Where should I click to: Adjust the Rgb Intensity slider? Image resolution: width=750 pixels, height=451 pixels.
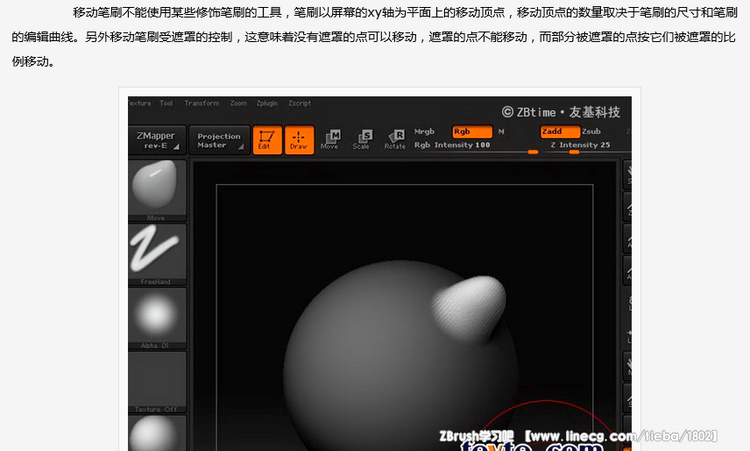coord(476,147)
